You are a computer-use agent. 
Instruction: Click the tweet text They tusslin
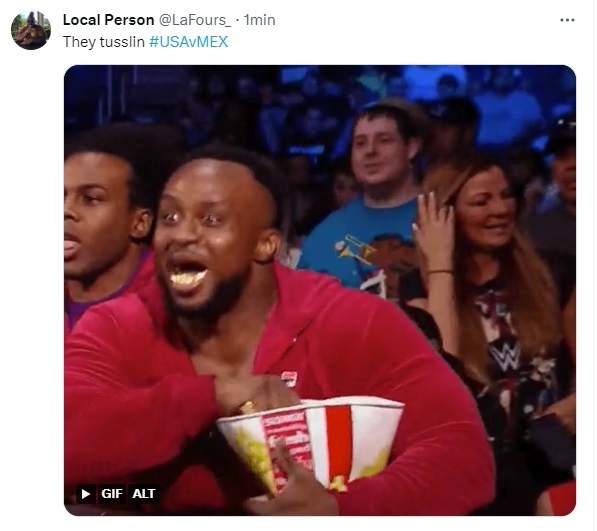(x=104, y=42)
